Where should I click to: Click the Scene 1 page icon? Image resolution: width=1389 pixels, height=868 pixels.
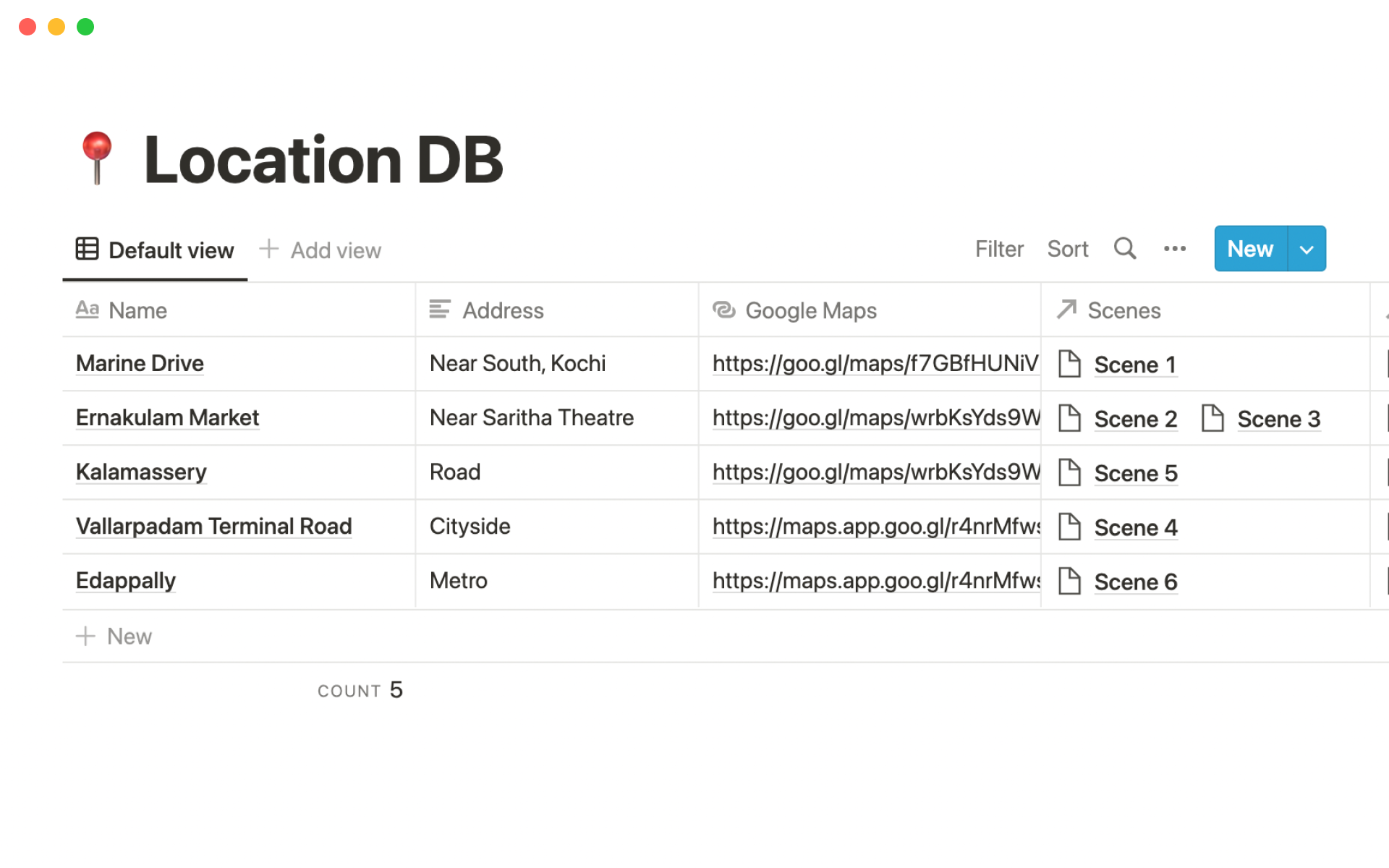point(1069,364)
